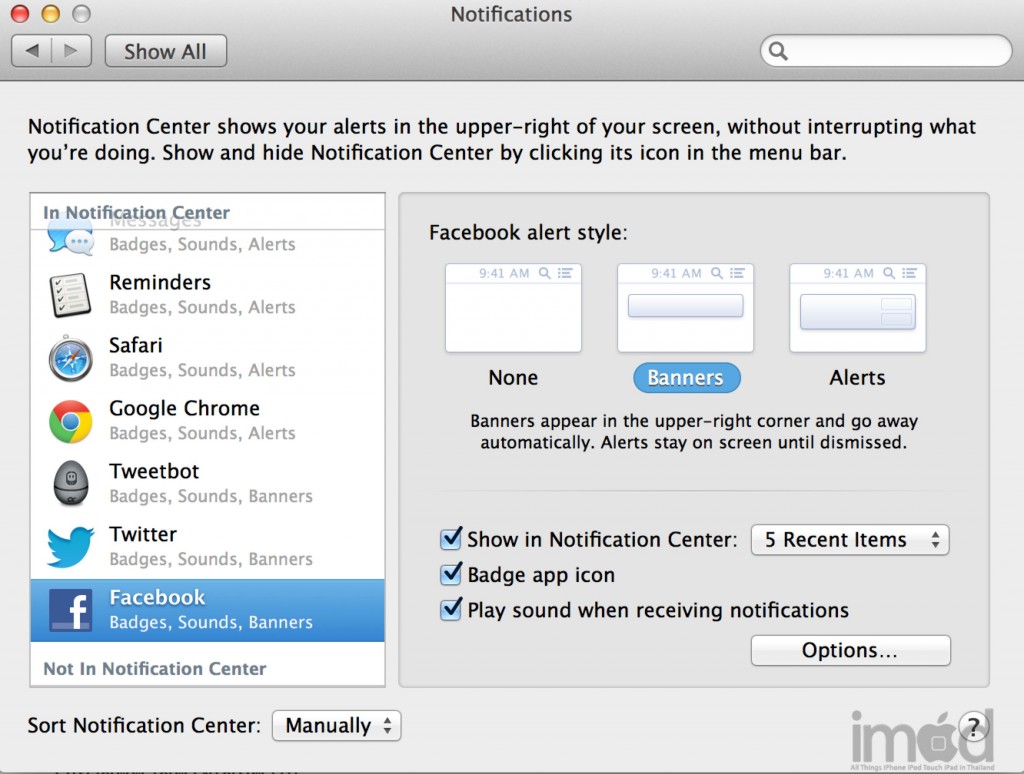Choose the None alert style thumbnail
Viewport: 1024px width, 774px height.
pyautogui.click(x=513, y=308)
